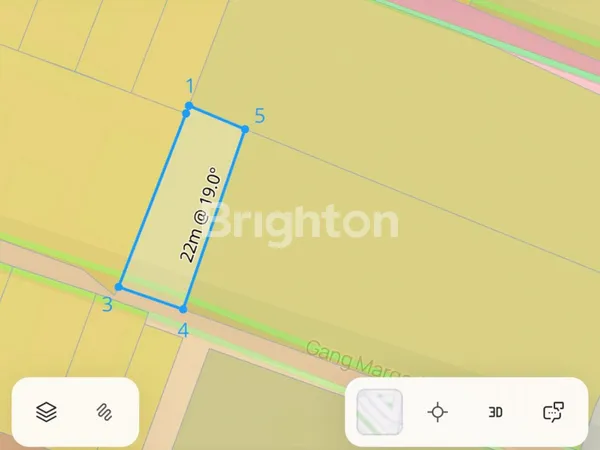Select polygon vertex point 3

[119, 287]
